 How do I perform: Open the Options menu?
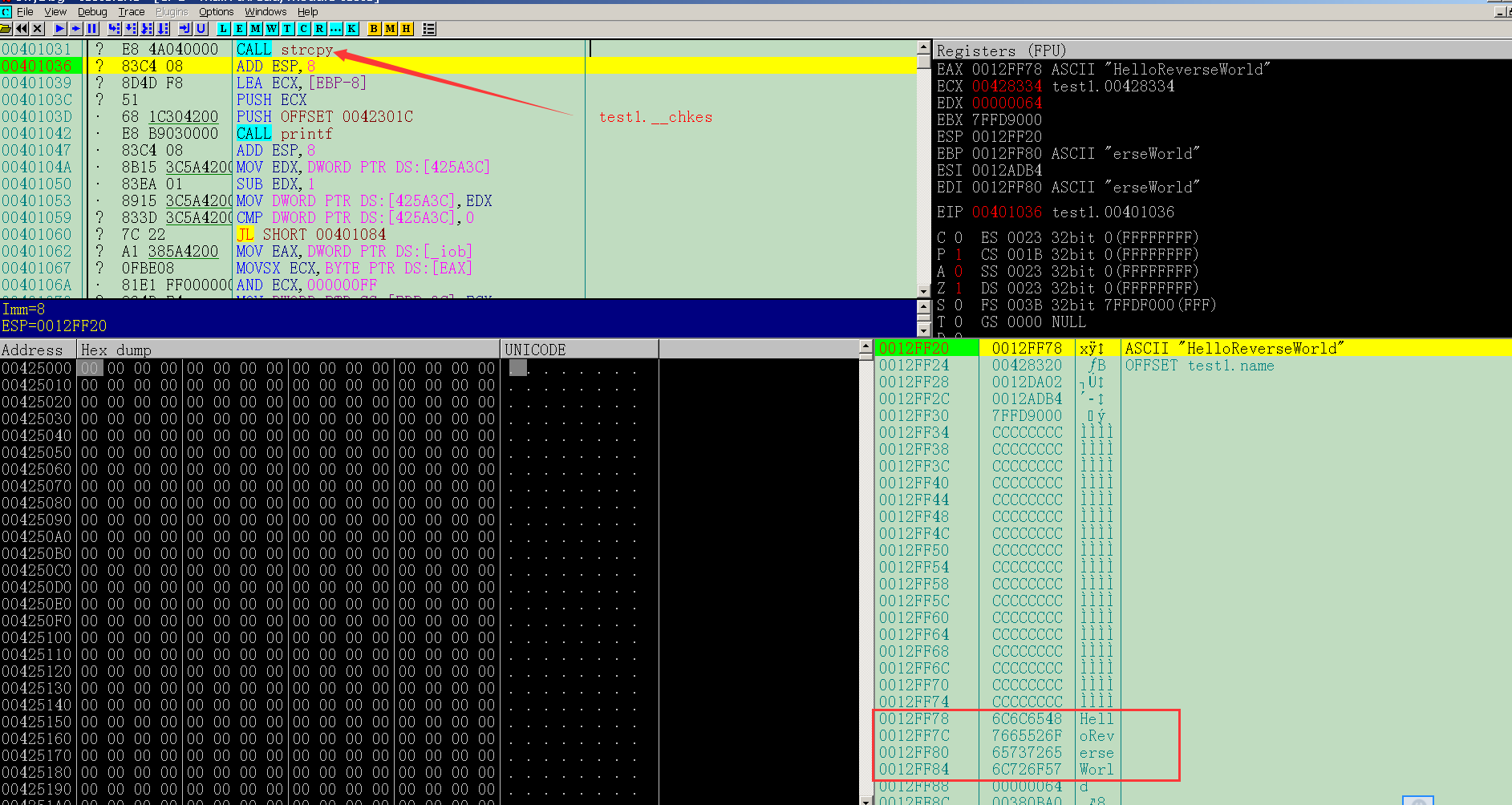pyautogui.click(x=216, y=12)
